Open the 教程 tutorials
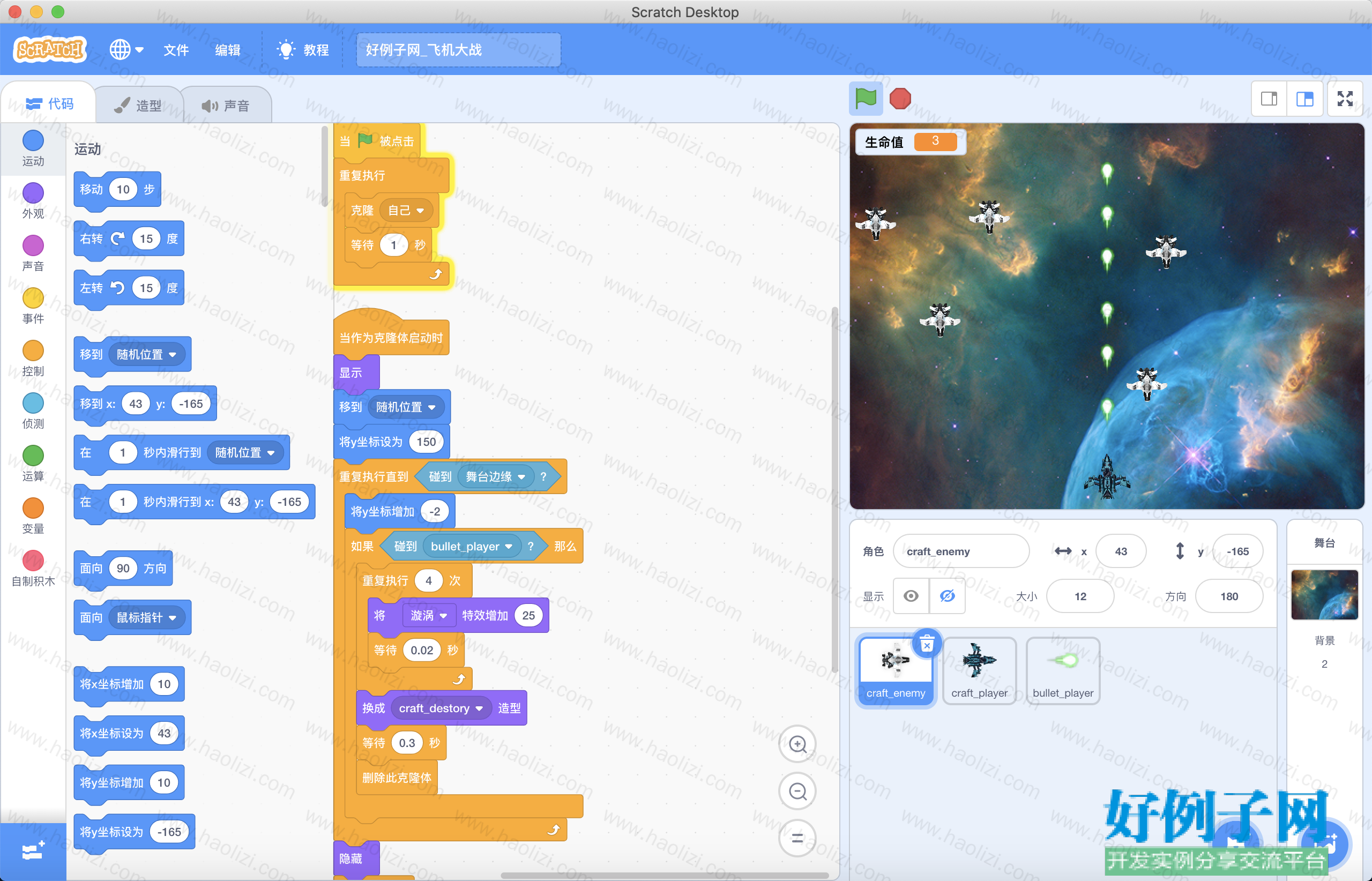The image size is (1372, 881). coord(303,50)
